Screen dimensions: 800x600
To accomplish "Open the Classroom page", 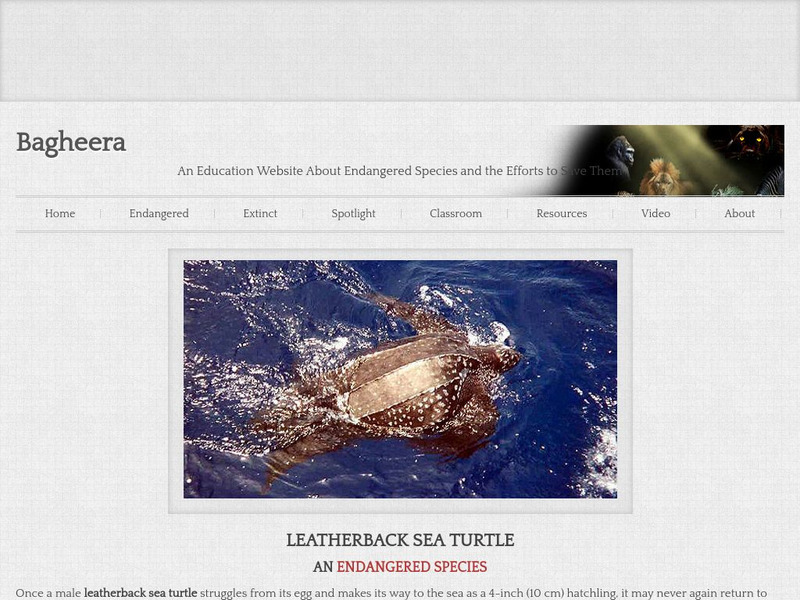I will (455, 213).
